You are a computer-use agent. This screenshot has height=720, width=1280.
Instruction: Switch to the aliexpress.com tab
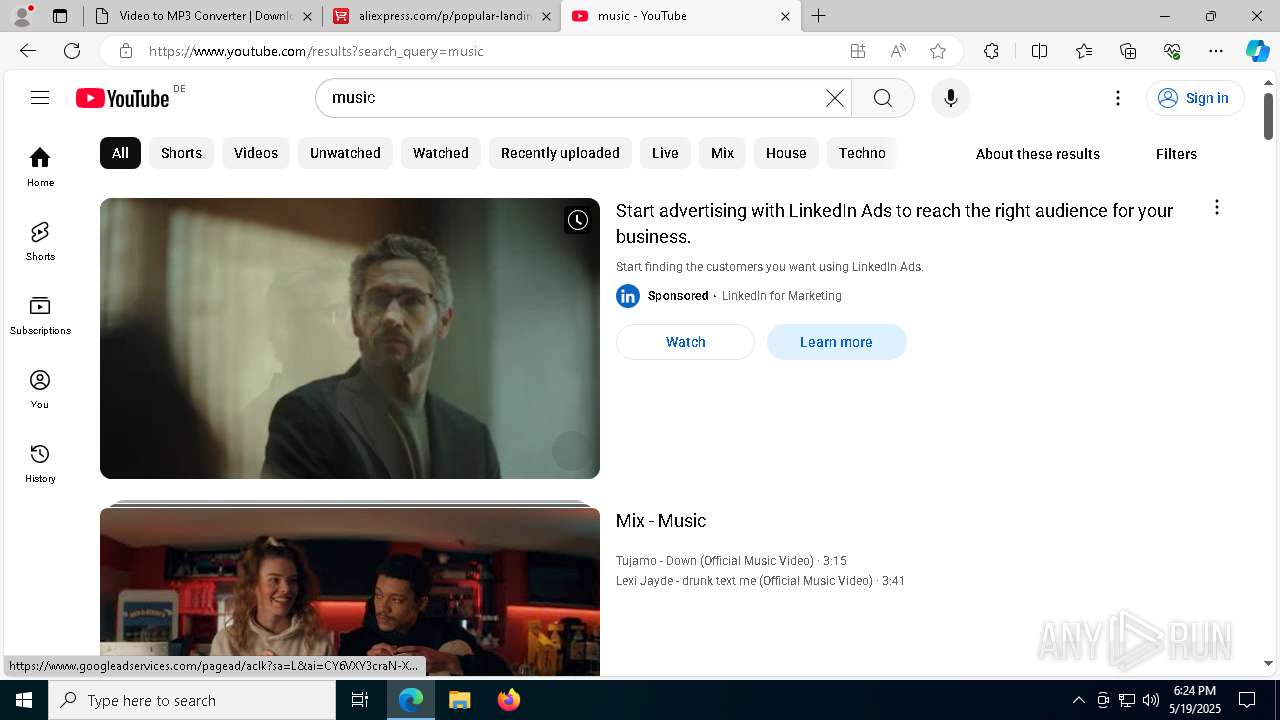pos(443,16)
